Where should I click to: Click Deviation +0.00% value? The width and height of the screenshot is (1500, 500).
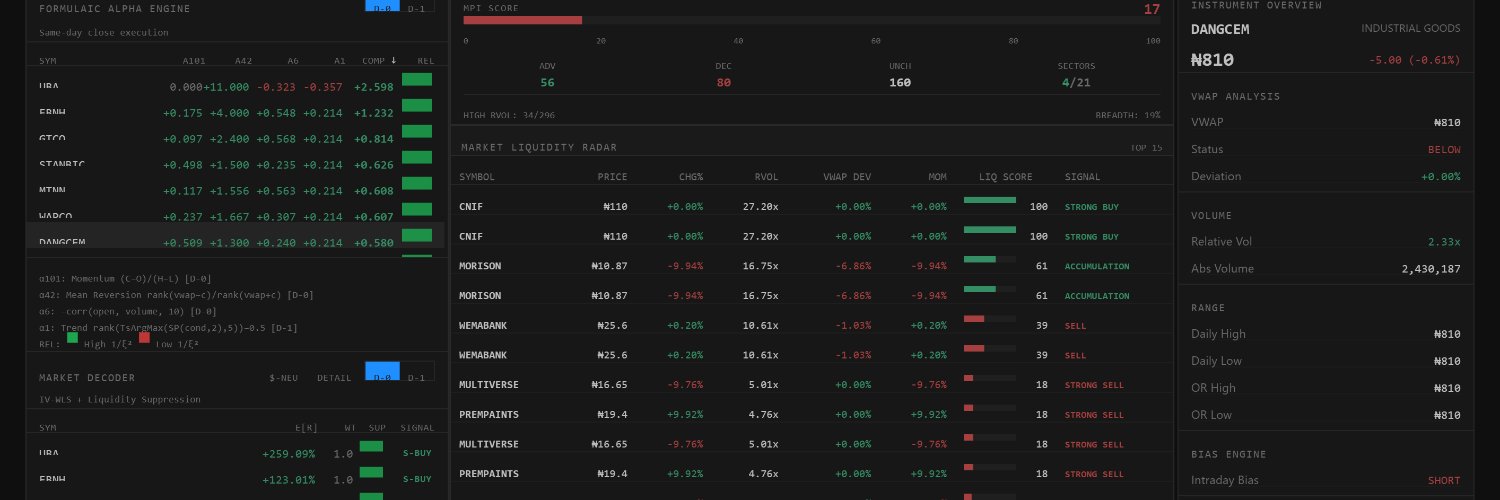point(1441,176)
